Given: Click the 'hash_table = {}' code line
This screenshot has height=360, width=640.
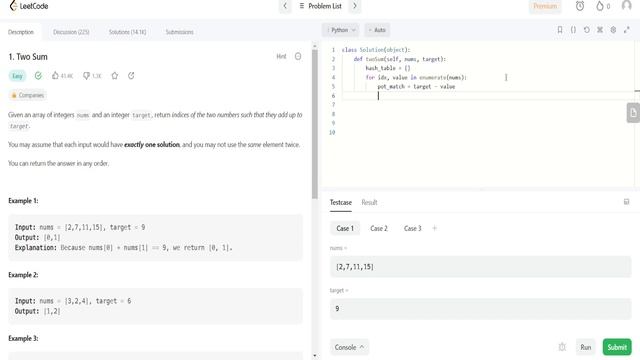Looking at the screenshot, I should [388, 68].
